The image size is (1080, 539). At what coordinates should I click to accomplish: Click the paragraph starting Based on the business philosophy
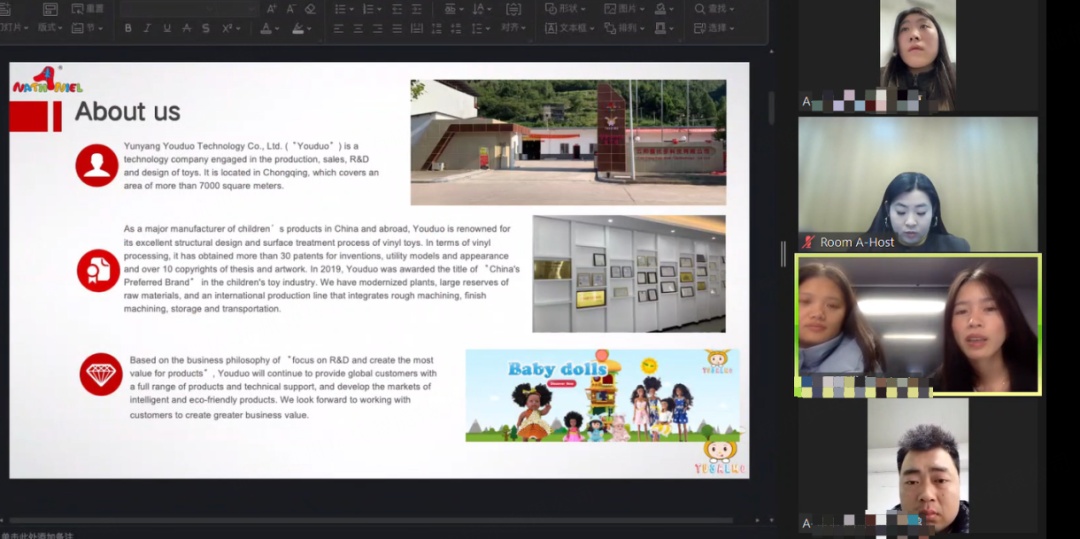(283, 388)
